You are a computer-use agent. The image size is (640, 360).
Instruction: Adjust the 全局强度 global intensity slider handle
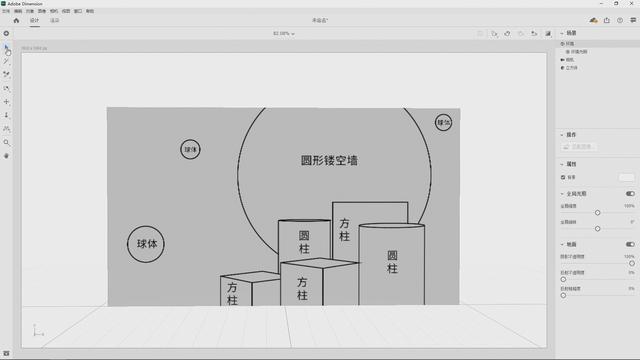(x=598, y=213)
